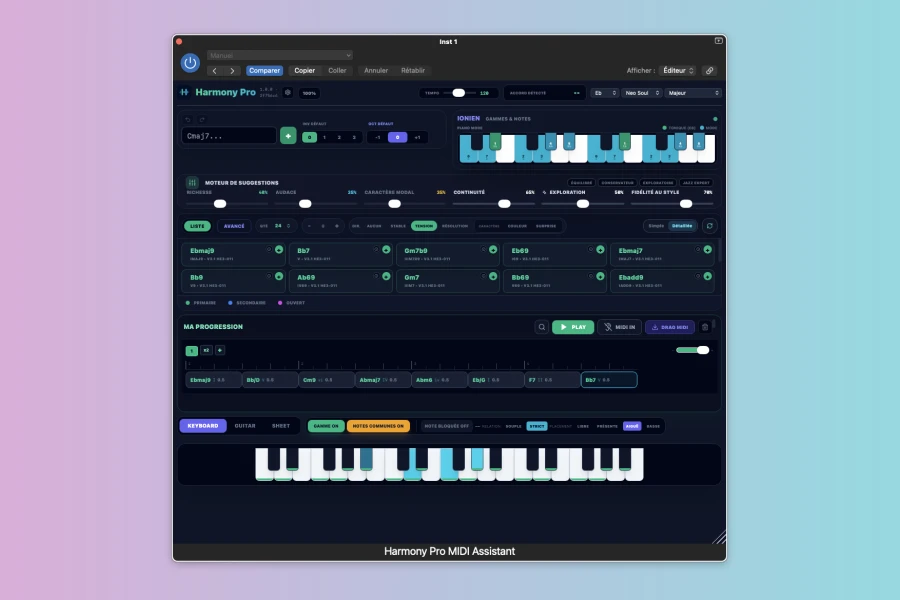This screenshot has height=600, width=900.
Task: Go to previous preset with left chevron
Action: (x=215, y=71)
